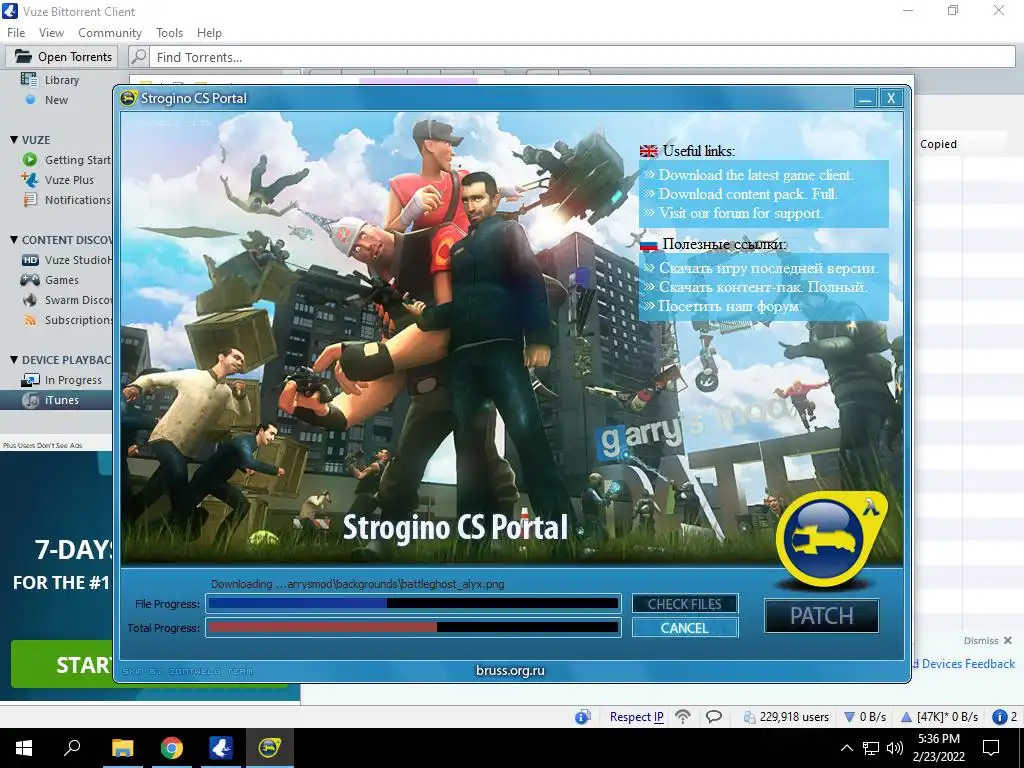Close the Strogino CS Portal window

click(x=891, y=98)
